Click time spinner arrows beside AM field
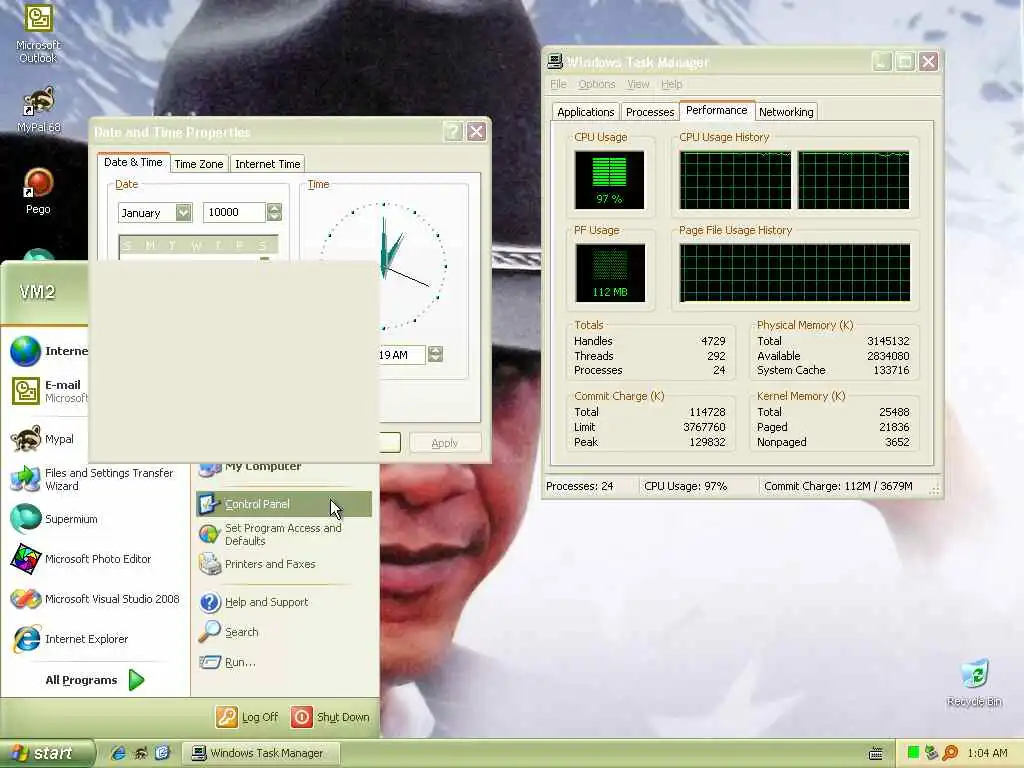This screenshot has height=768, width=1024. tap(435, 354)
